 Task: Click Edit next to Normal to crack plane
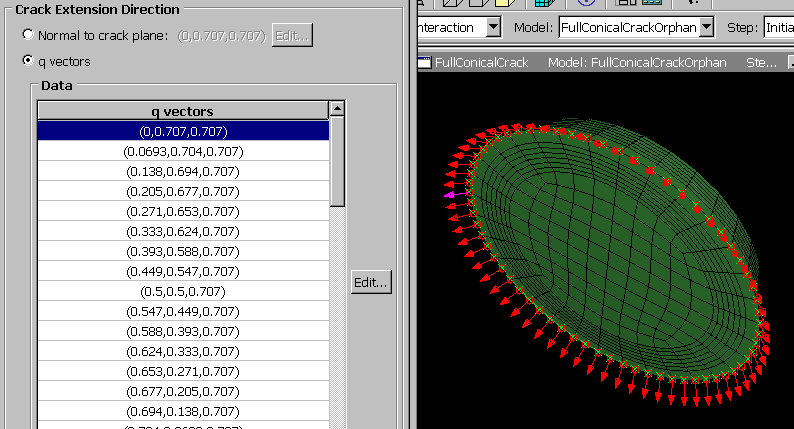tap(292, 35)
